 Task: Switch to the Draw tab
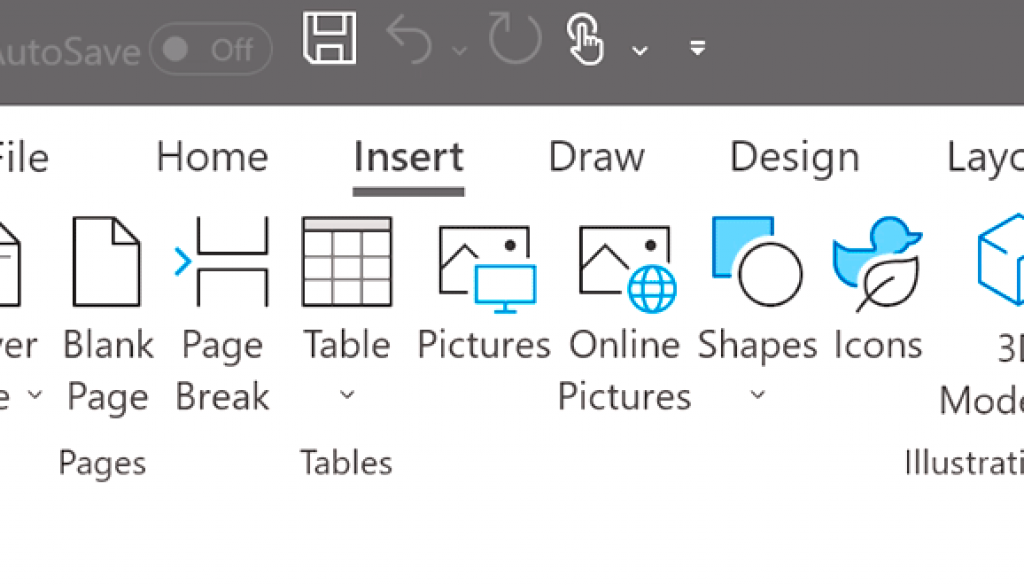point(596,157)
